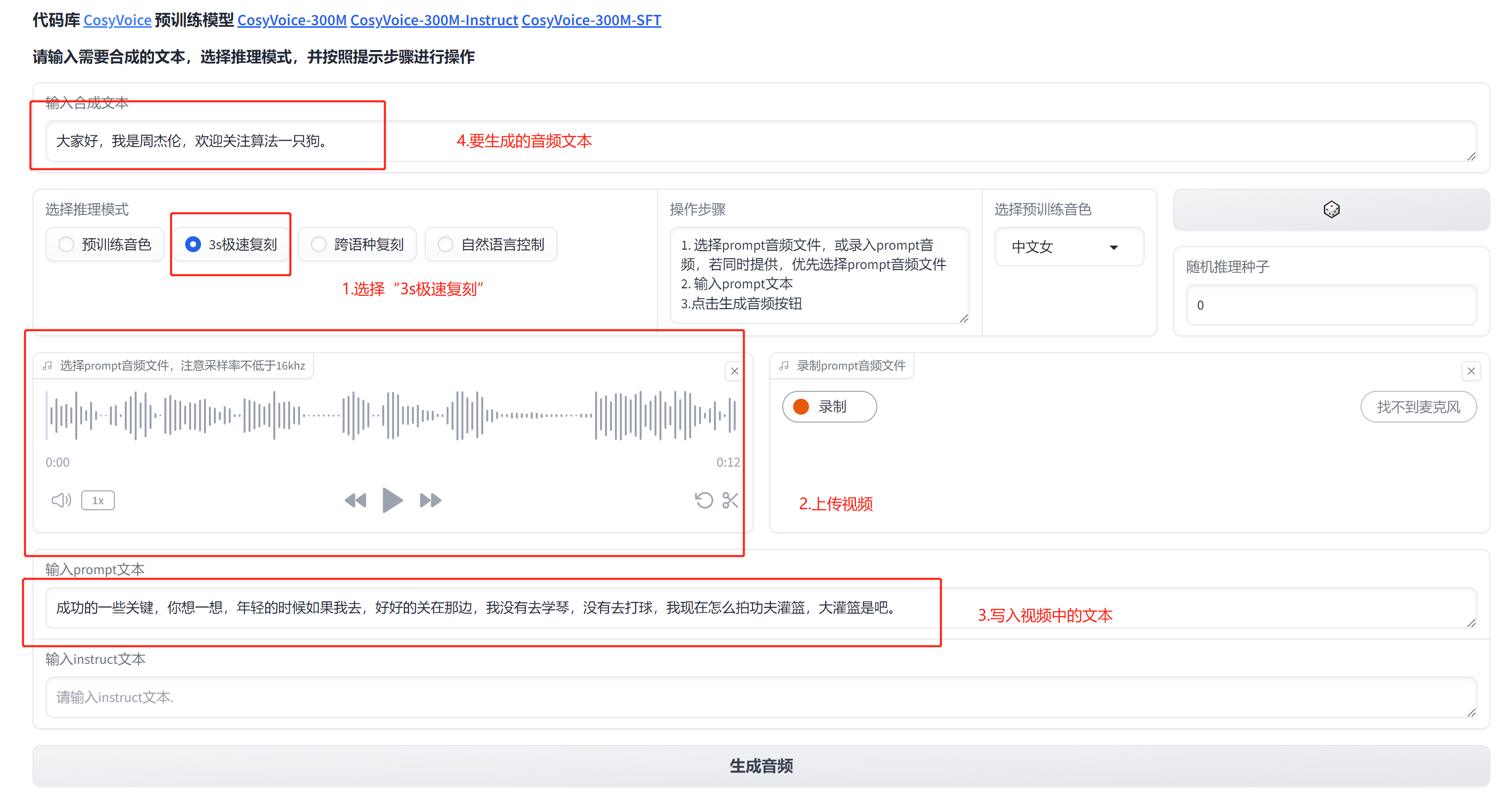This screenshot has height=802, width=1512.
Task: Select 预训练音色 inference mode
Action: (x=105, y=244)
